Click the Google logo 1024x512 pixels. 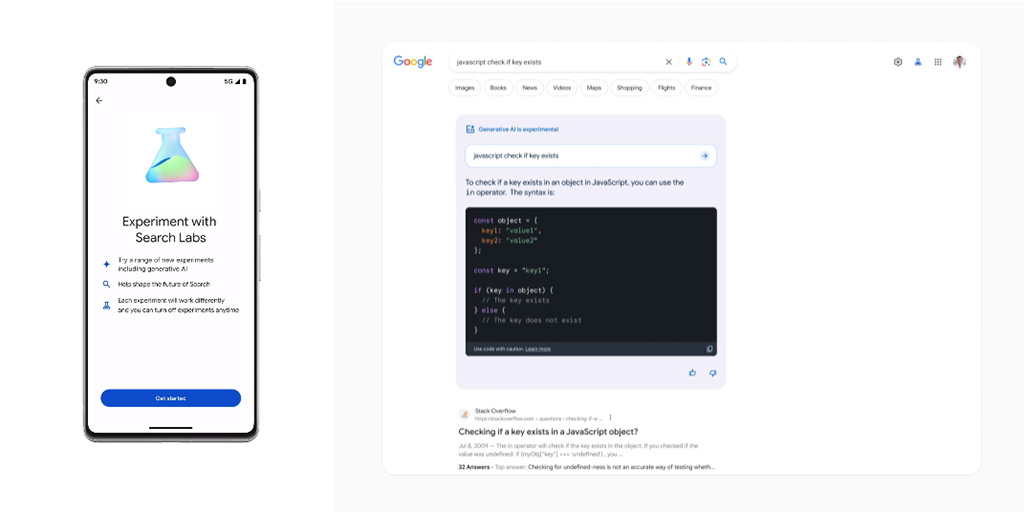tap(413, 62)
